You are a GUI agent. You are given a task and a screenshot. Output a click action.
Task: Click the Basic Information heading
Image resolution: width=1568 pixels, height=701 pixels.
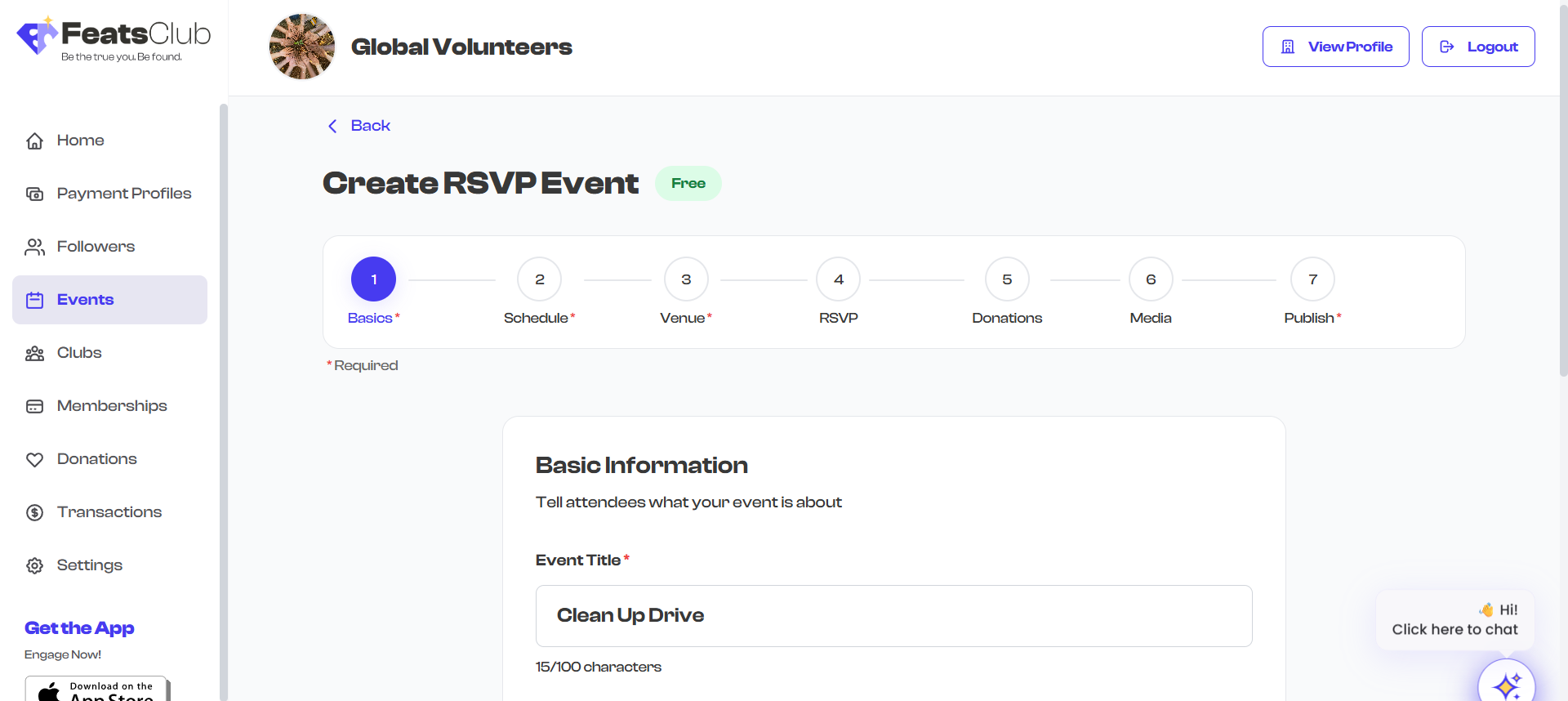[642, 466]
